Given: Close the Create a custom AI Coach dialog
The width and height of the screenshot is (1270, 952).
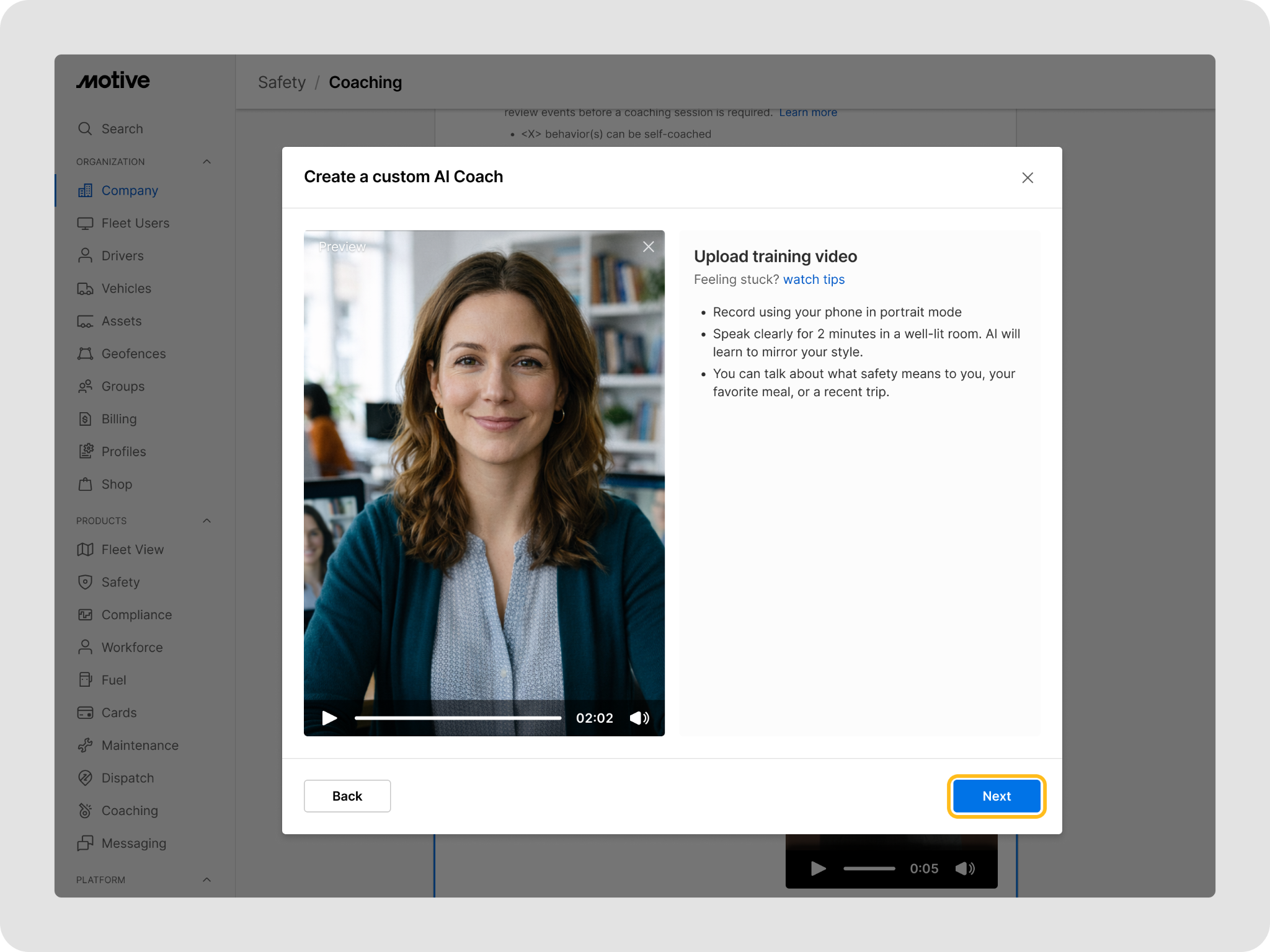Looking at the screenshot, I should 1028,178.
